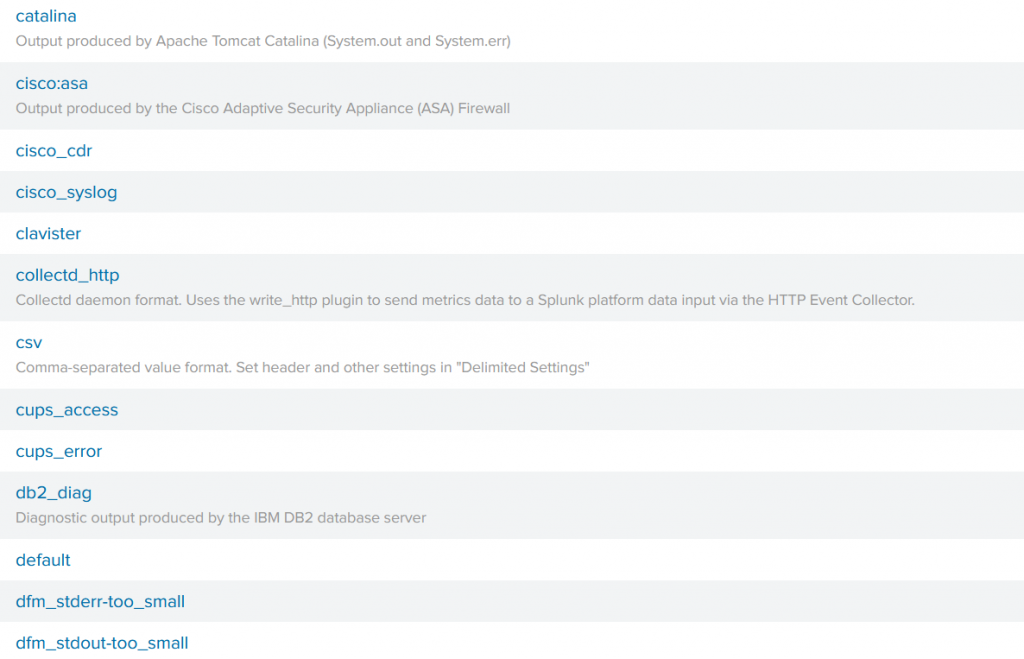Click the IBM DB2 database server description
Image resolution: width=1024 pixels, height=659 pixels.
point(221,518)
